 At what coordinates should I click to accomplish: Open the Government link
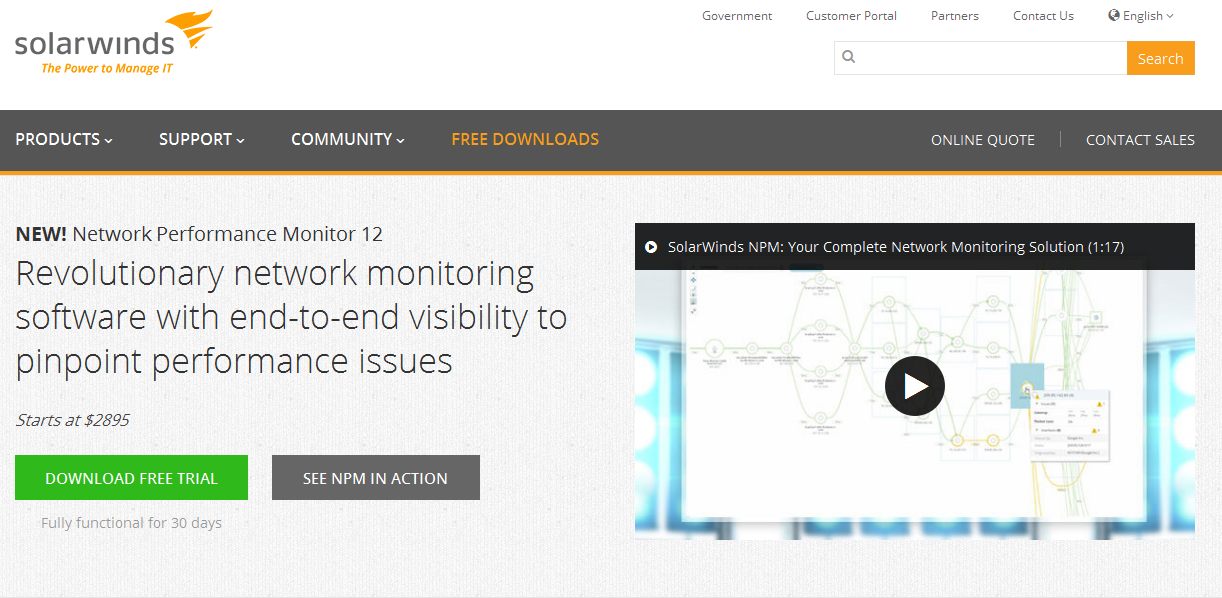pyautogui.click(x=737, y=16)
